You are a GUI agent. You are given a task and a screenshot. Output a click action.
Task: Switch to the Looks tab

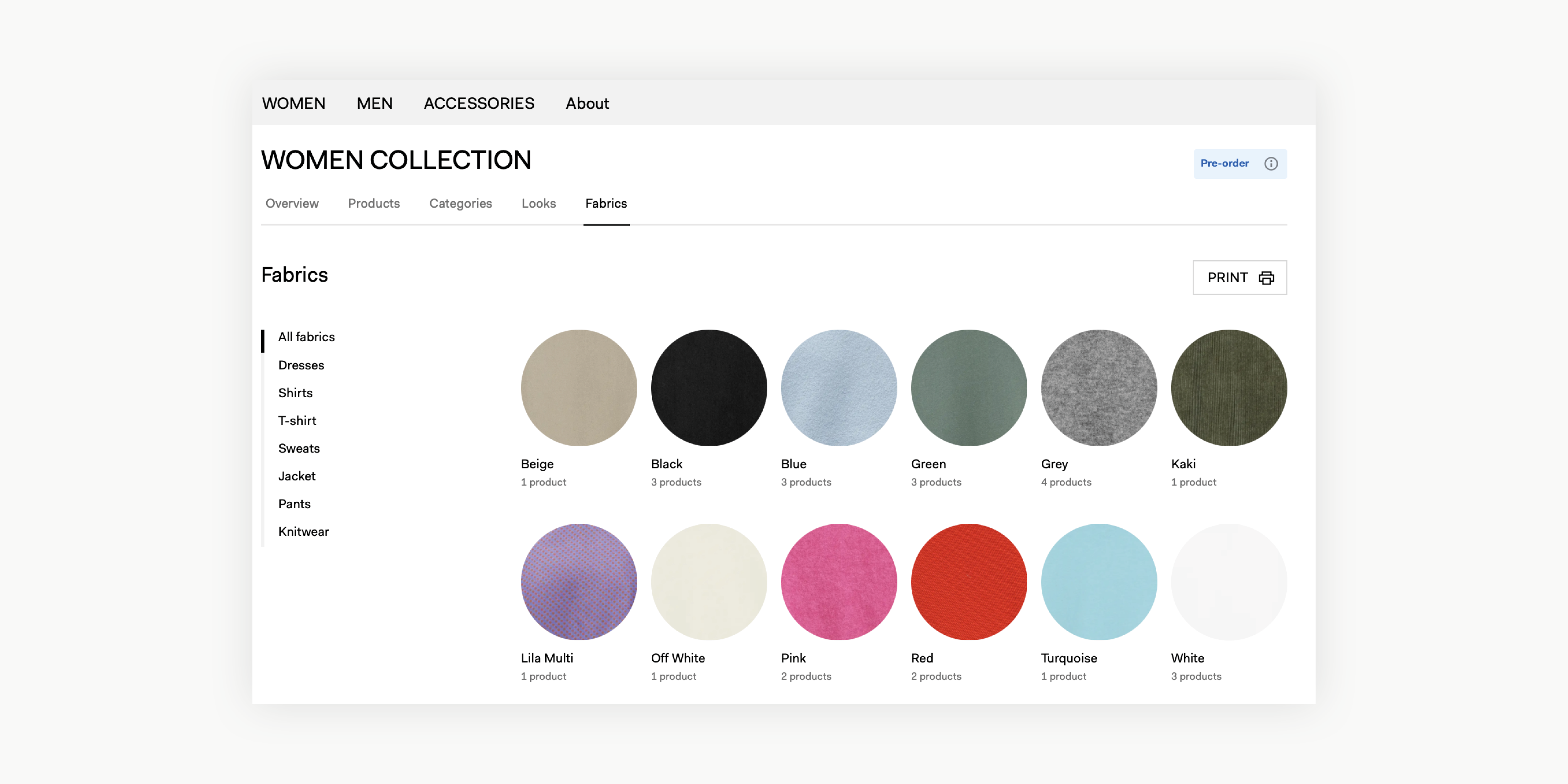[x=538, y=203]
